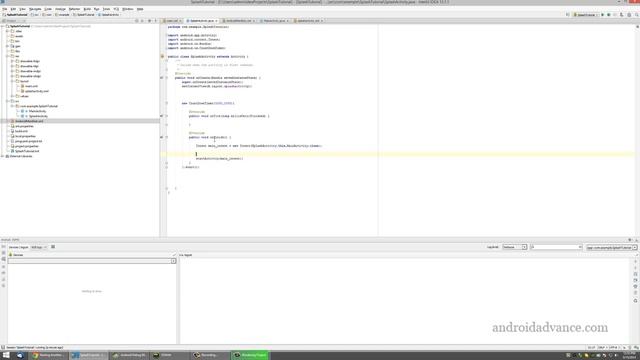This screenshot has width=640, height=360.
Task: Collapse the layout folder
Action: tap(13, 81)
